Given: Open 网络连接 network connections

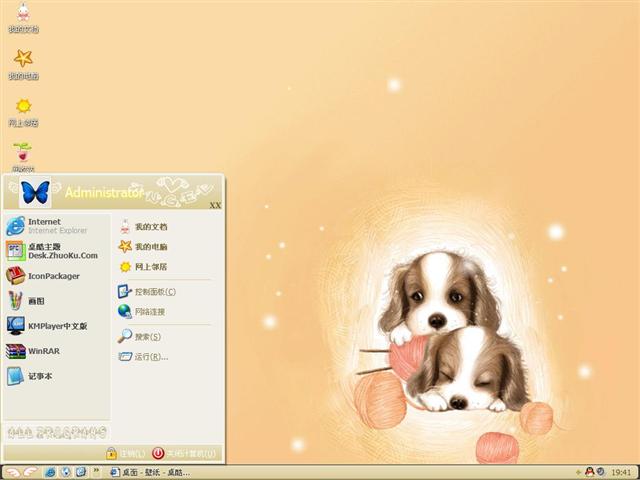Looking at the screenshot, I should pyautogui.click(x=142, y=311).
